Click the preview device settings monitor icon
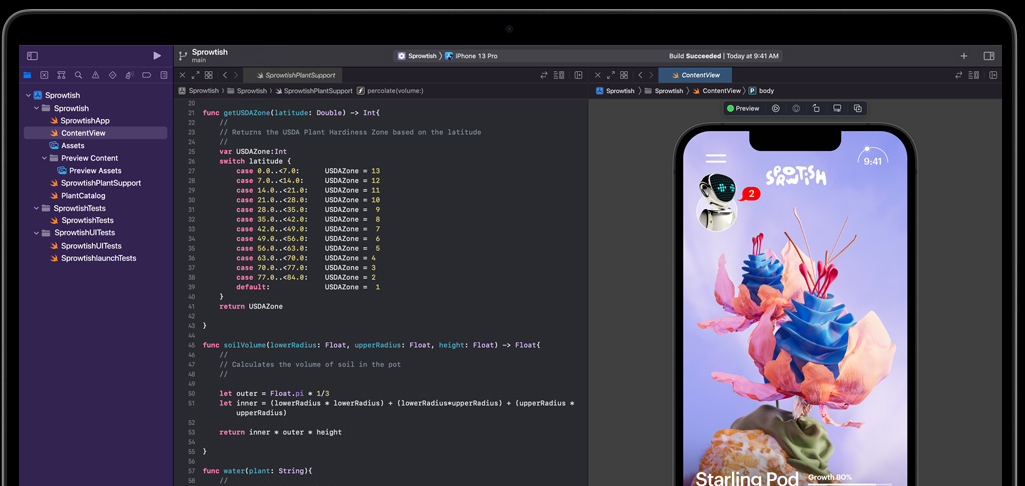 point(837,108)
